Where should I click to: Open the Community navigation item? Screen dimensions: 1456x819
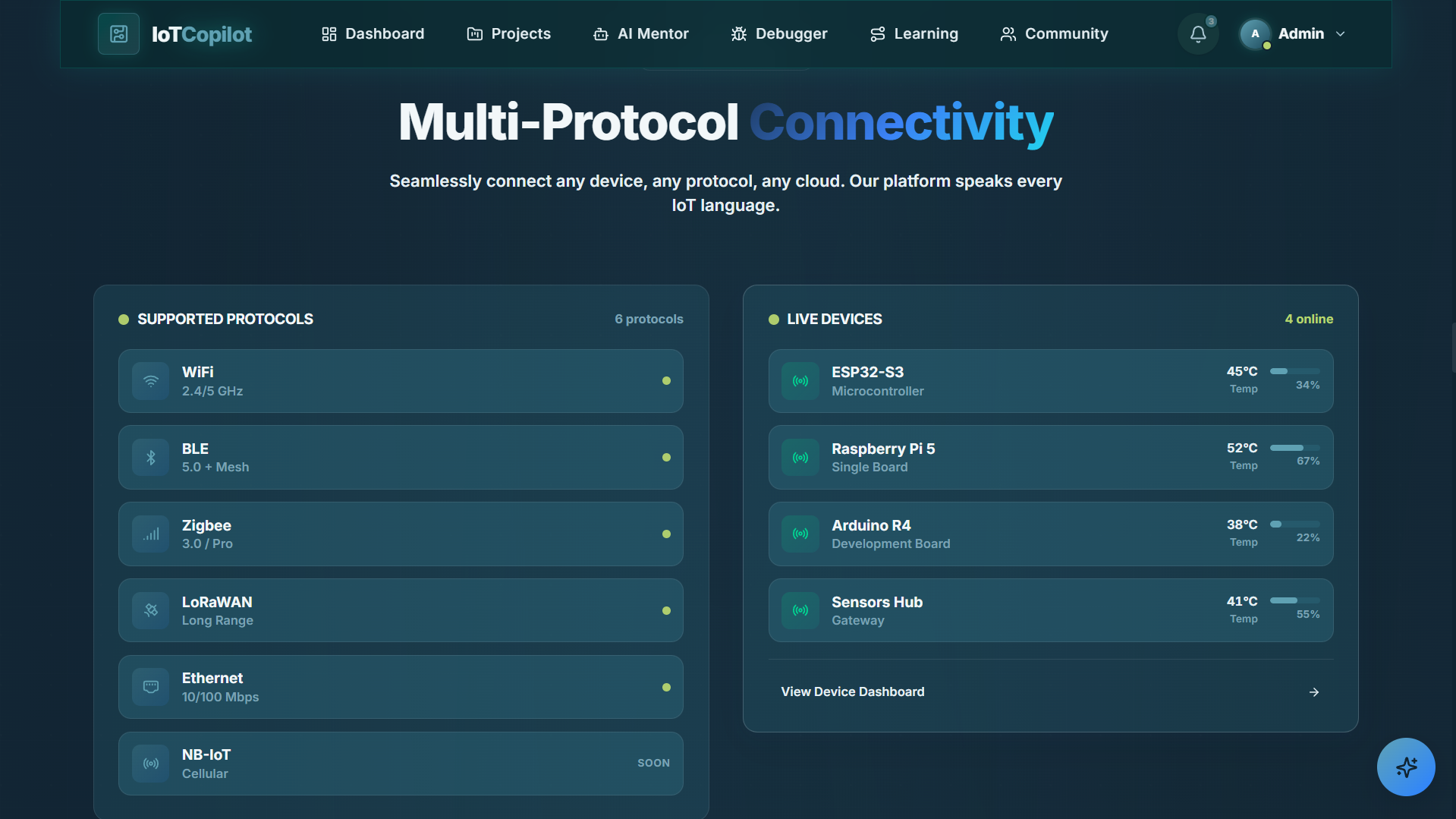click(1055, 34)
